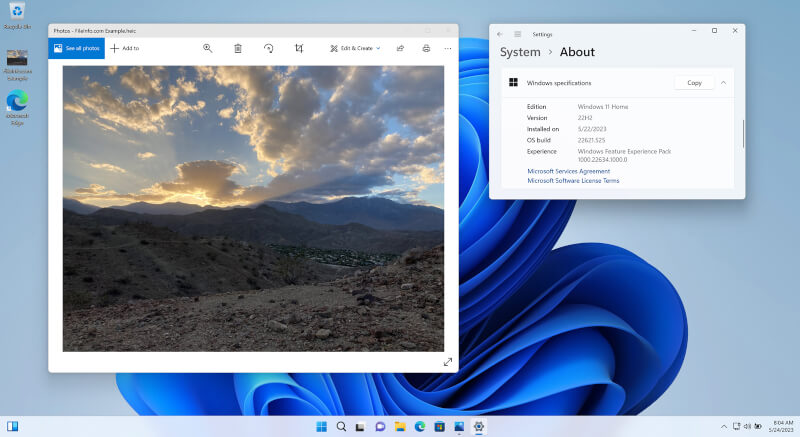Open See more ellipsis menu in Photos

point(447,48)
